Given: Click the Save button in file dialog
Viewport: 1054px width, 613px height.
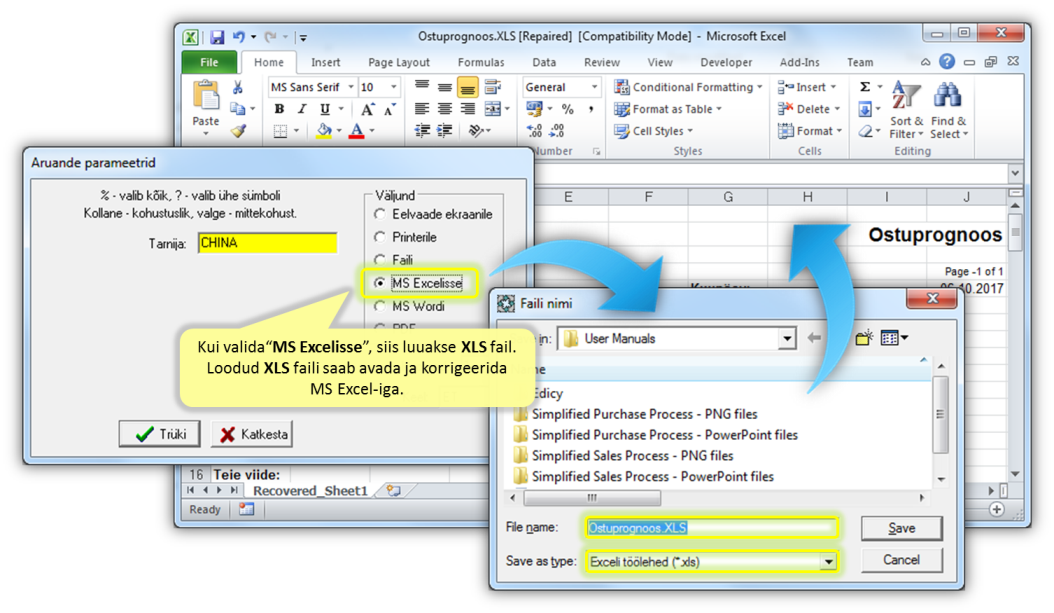Looking at the screenshot, I should point(901,528).
